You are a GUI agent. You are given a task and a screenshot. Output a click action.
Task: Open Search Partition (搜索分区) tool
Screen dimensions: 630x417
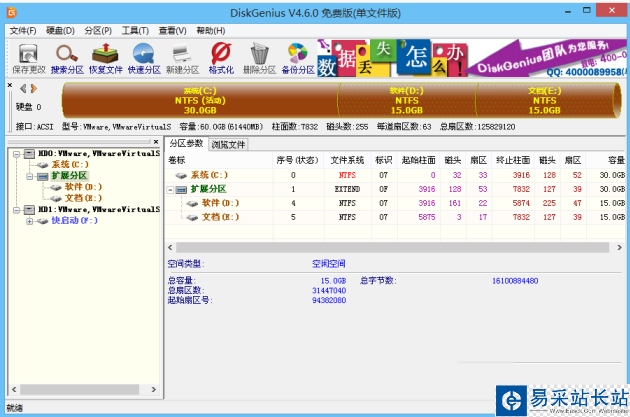[x=67, y=59]
